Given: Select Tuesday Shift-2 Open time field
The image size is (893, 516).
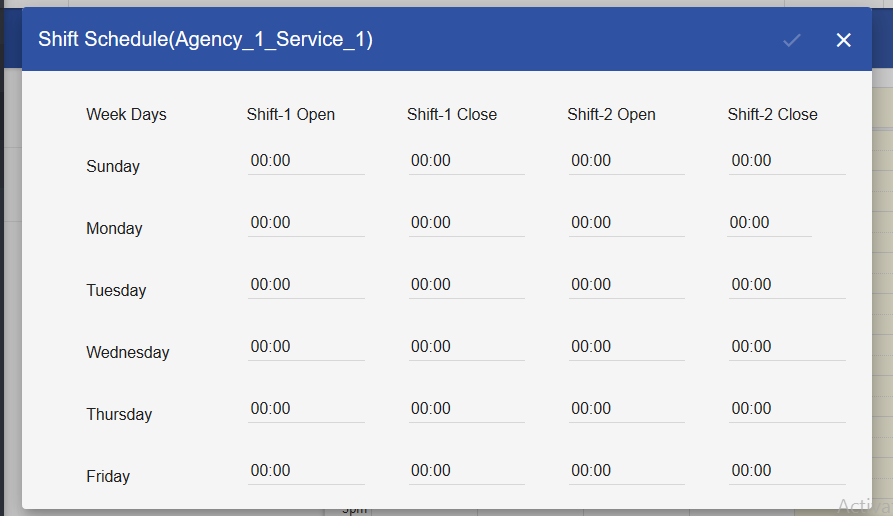Looking at the screenshot, I should [x=626, y=285].
